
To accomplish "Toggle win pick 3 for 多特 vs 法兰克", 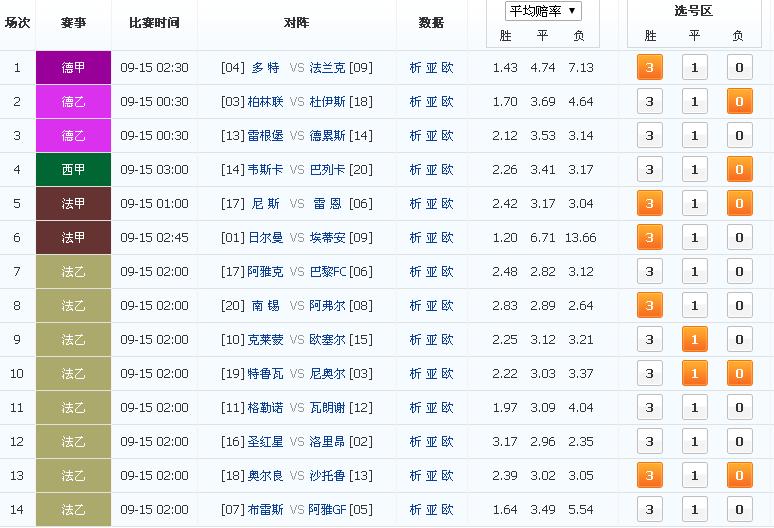I will [x=650, y=68].
